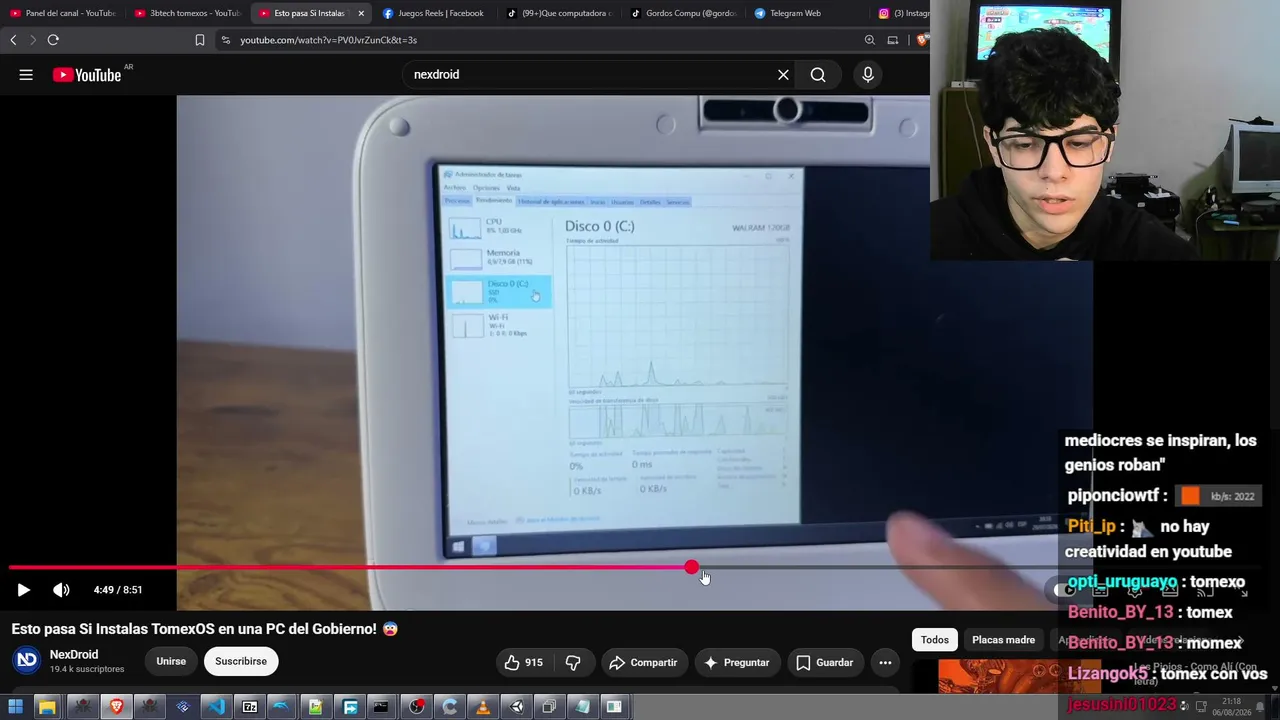Select the 'Todos' filter chip
This screenshot has height=720, width=1280.
(935, 640)
